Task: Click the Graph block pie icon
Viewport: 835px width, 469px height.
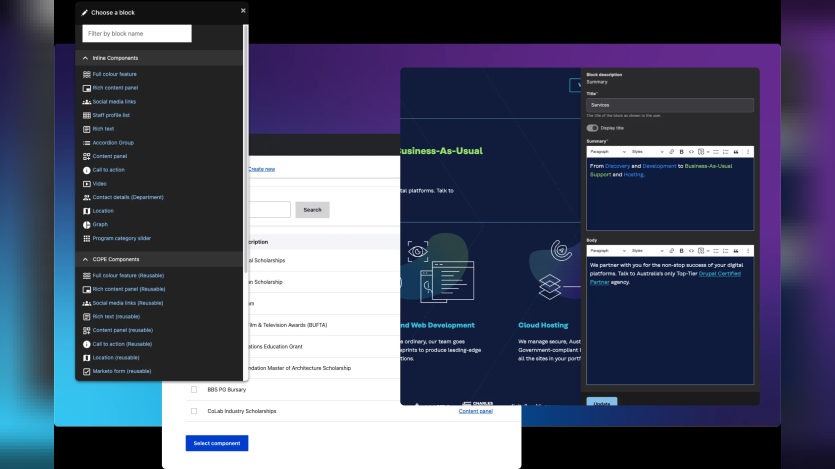Action: point(86,225)
